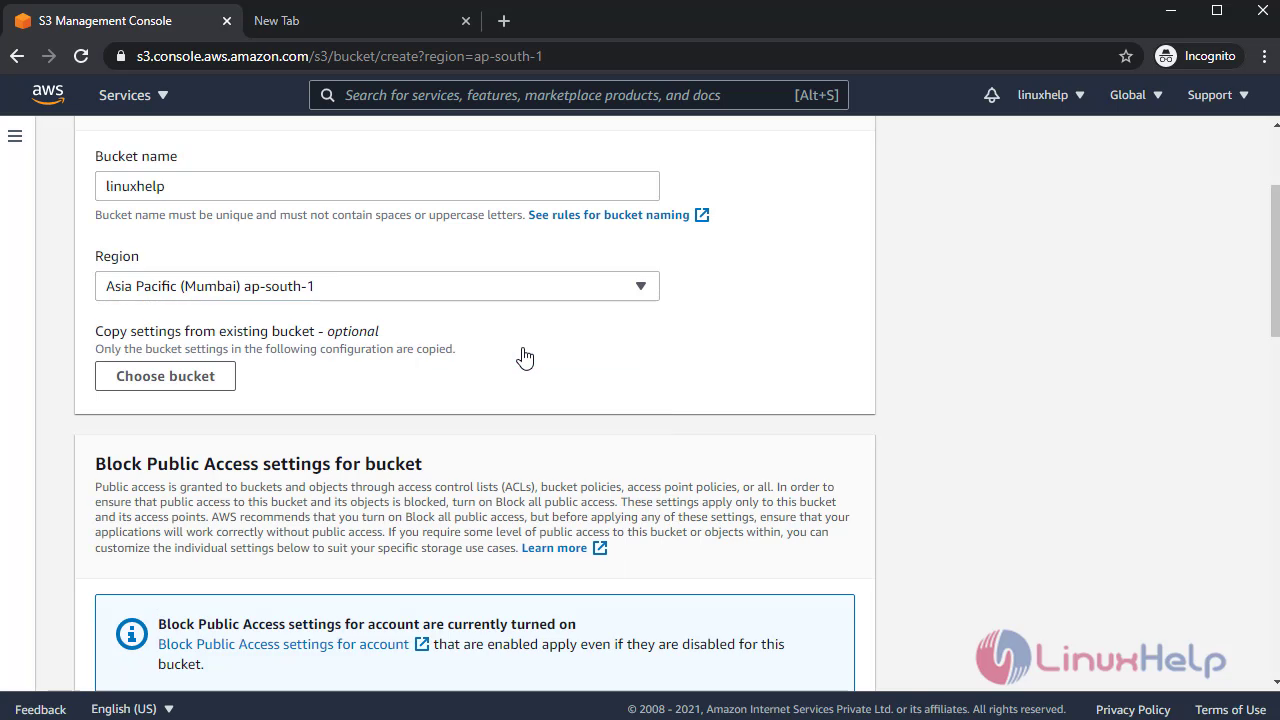Screen dimensions: 1280x720
Task: Click the S3 tab favicon
Action: point(23,21)
